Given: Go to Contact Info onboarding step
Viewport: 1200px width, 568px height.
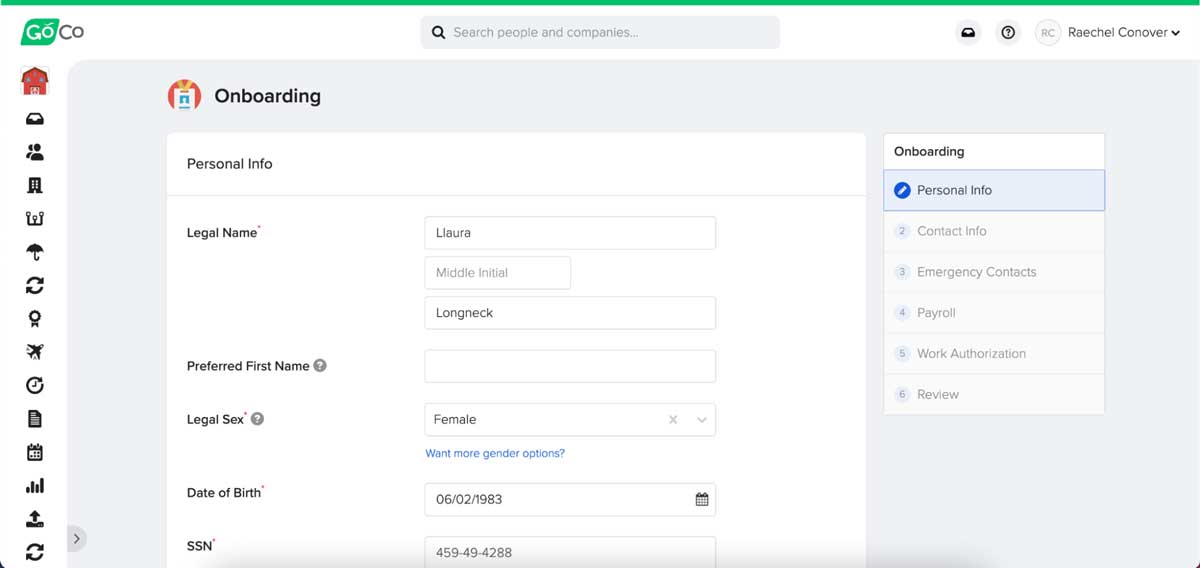Looking at the screenshot, I should [994, 231].
